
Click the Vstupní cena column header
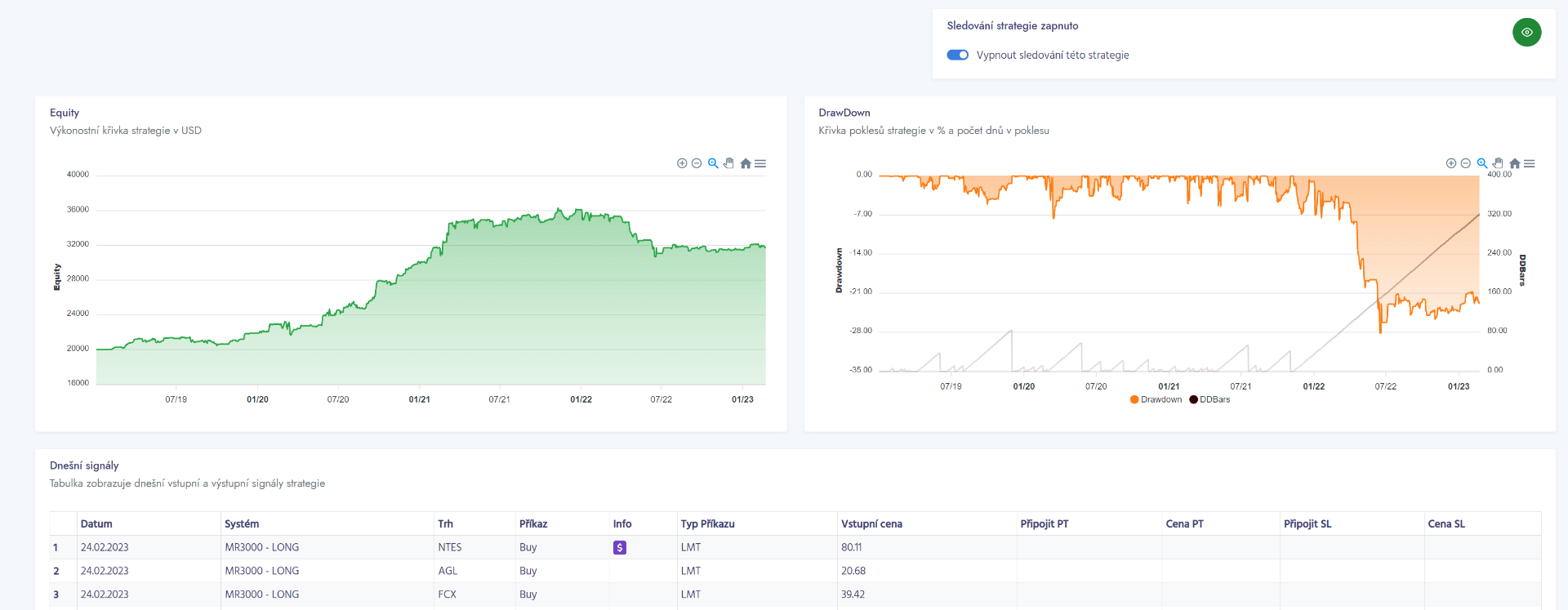pos(871,524)
